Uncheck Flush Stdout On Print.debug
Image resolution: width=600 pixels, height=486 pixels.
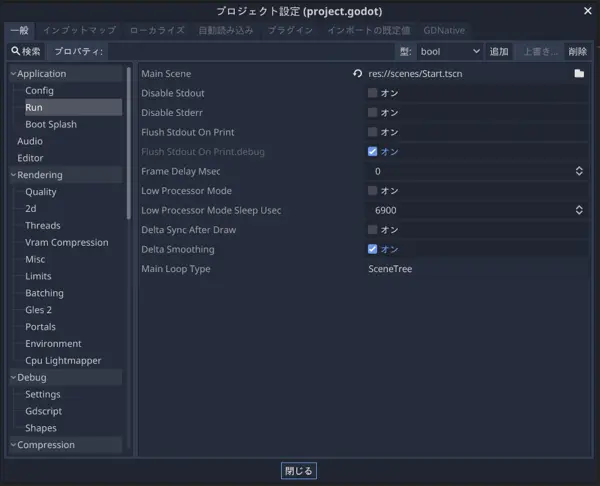[x=372, y=152]
